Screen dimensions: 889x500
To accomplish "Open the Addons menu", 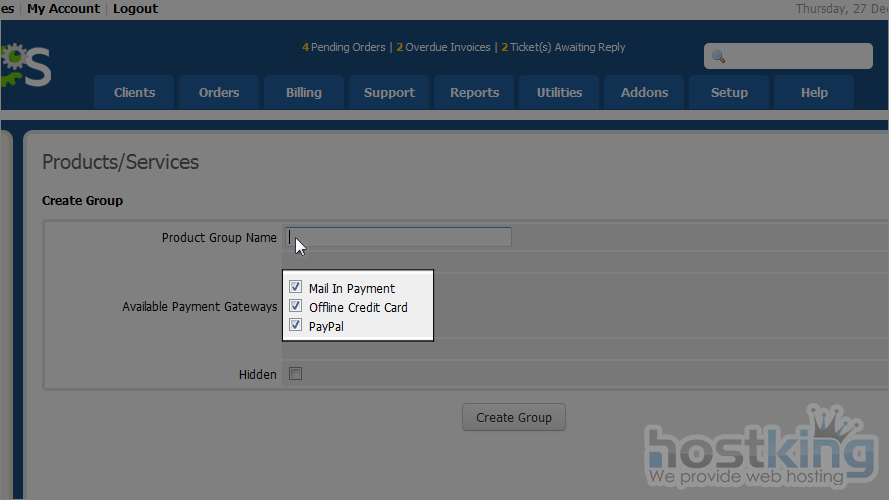I will 644,92.
